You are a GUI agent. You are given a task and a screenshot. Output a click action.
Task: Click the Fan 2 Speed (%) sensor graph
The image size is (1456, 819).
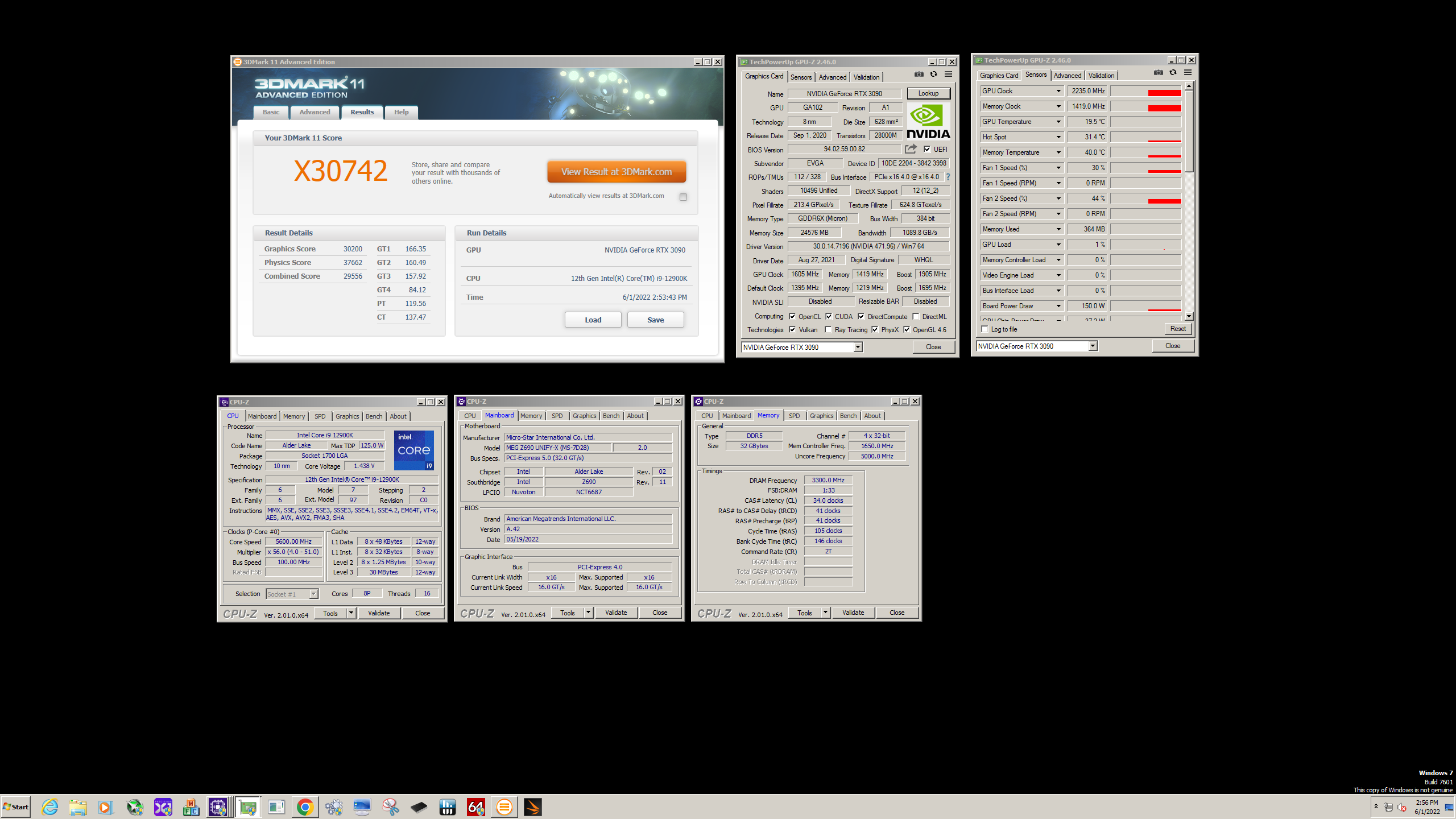[x=1145, y=198]
